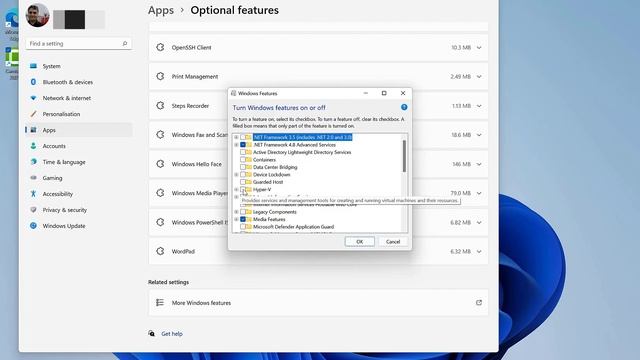Enable Containers checkbox
The width and height of the screenshot is (640, 360).
(243, 160)
